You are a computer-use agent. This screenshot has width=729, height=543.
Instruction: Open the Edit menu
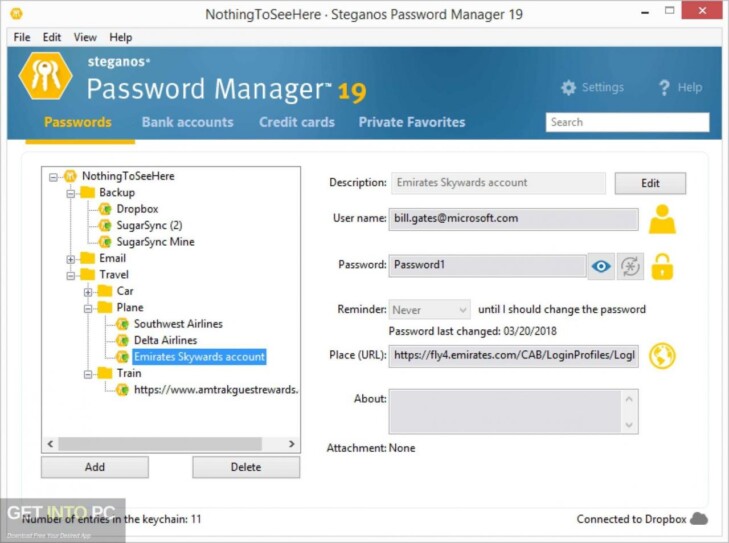[x=52, y=37]
